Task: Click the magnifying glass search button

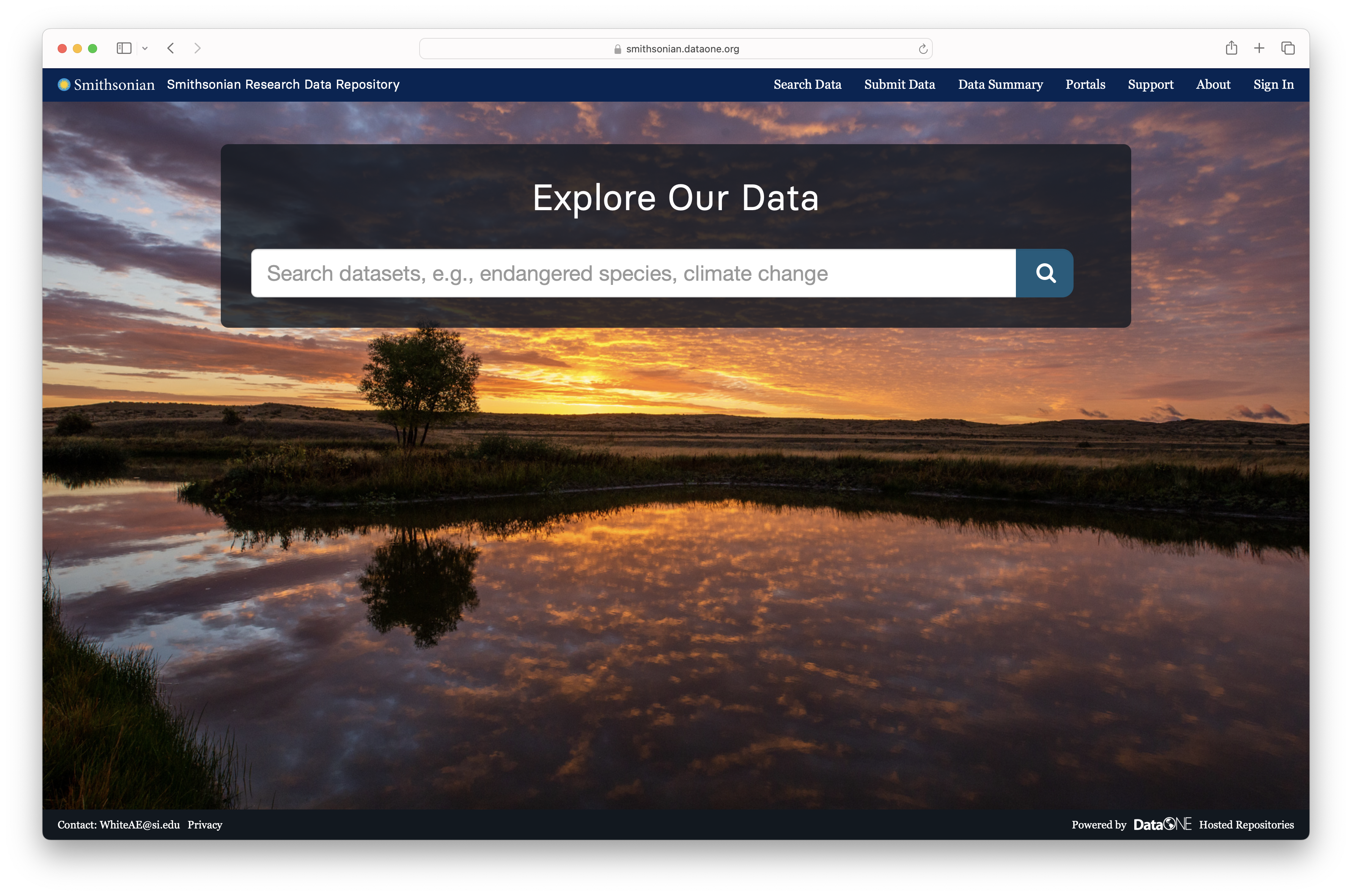Action: click(x=1045, y=273)
